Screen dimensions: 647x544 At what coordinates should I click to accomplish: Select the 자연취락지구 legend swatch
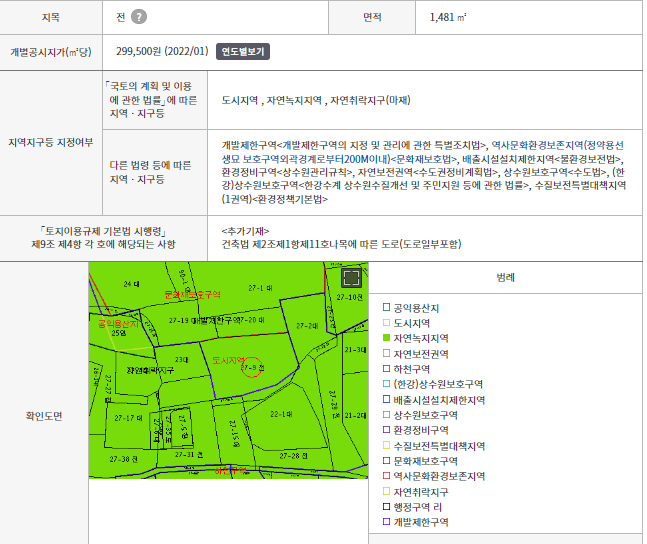tap(386, 491)
